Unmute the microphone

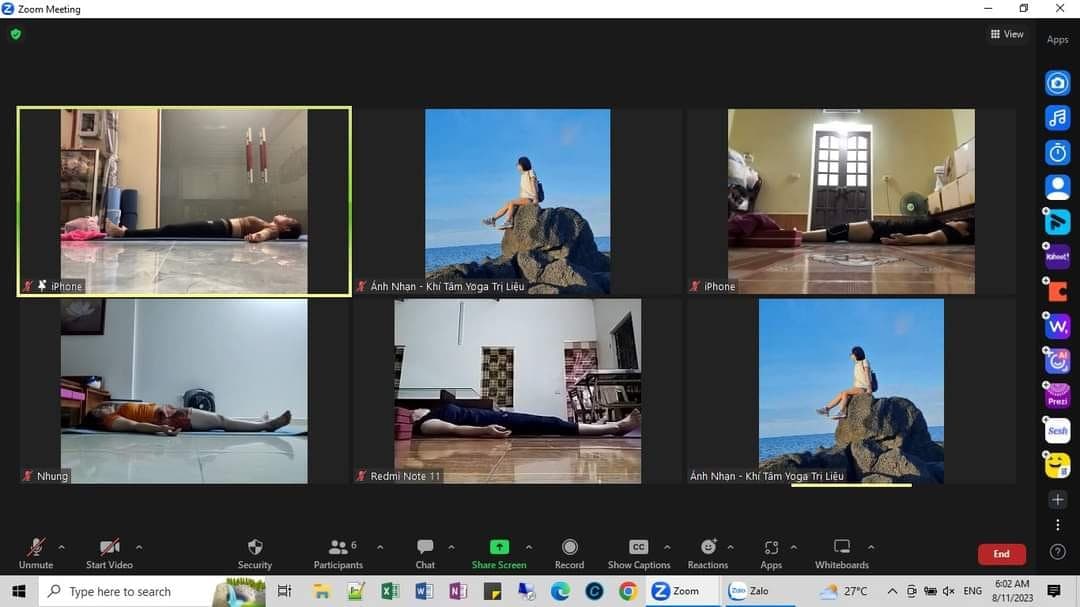point(36,554)
